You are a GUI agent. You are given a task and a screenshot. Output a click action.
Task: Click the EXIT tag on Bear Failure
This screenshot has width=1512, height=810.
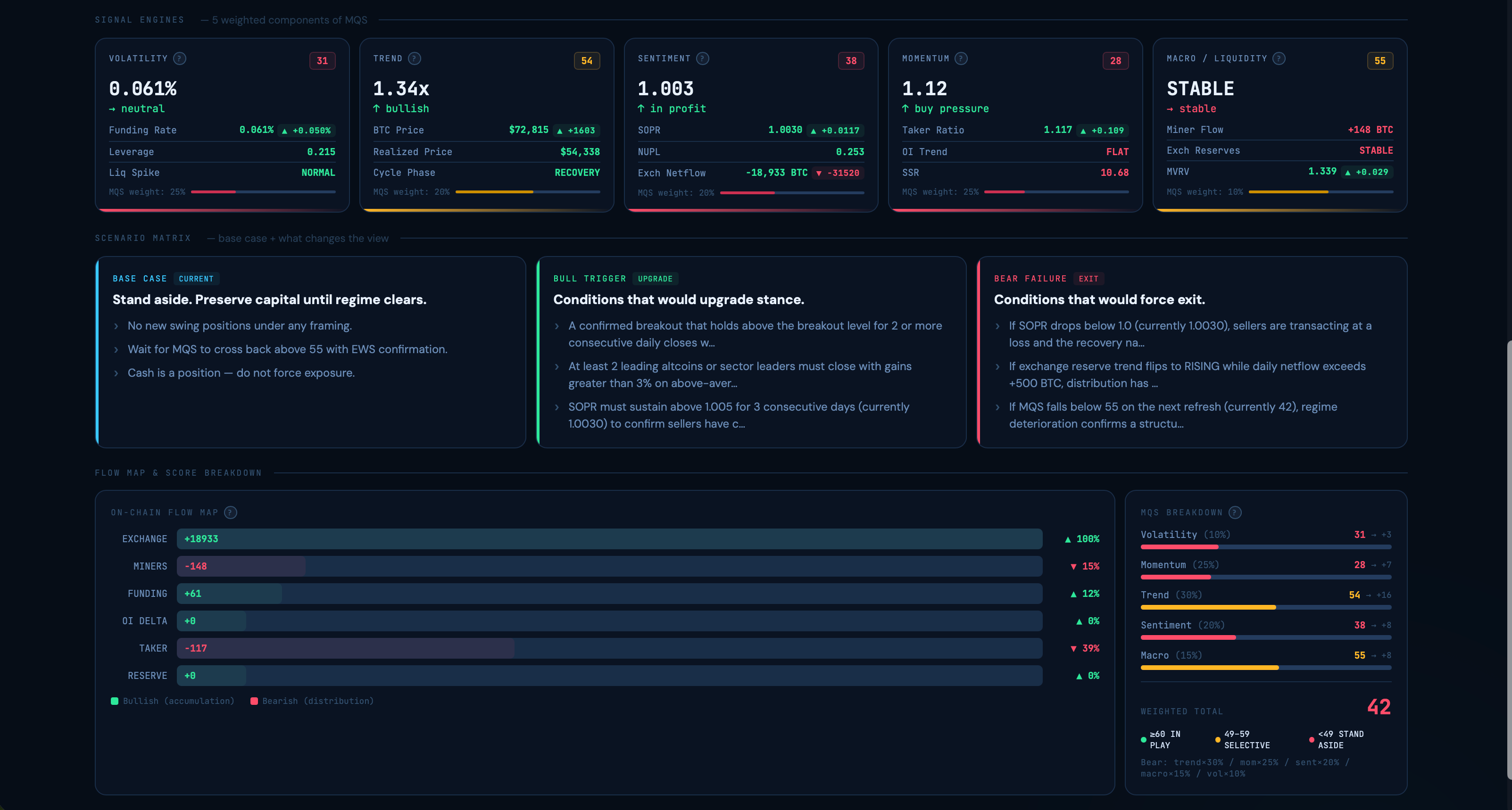[x=1088, y=279]
